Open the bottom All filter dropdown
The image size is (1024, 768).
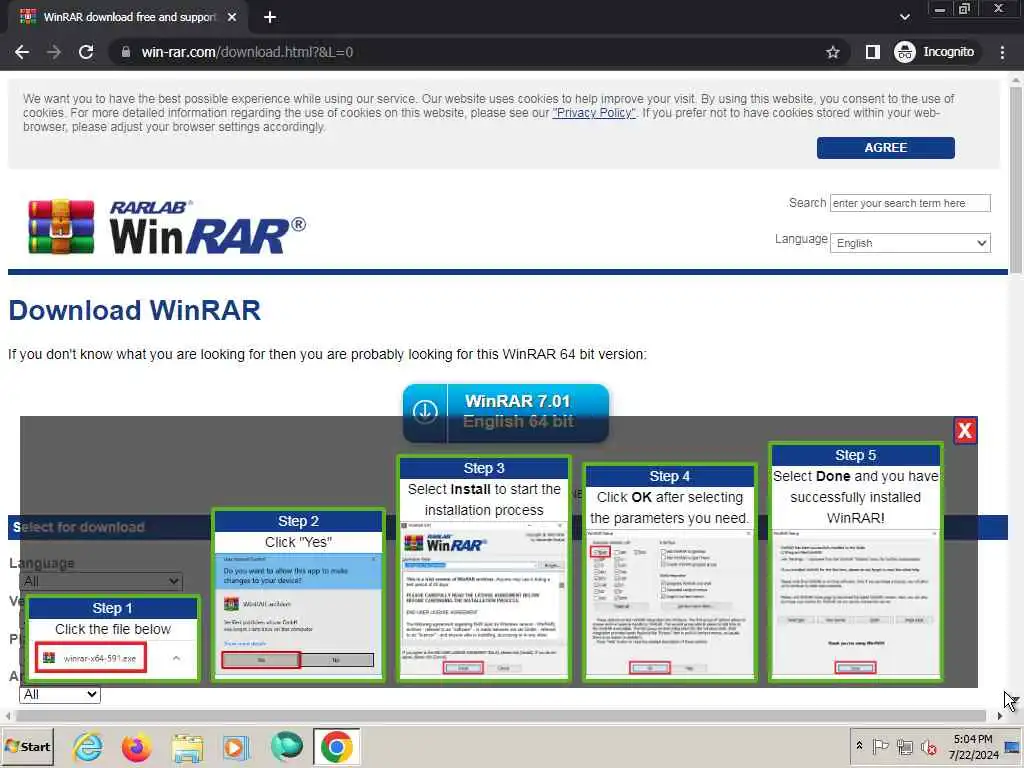tap(60, 694)
